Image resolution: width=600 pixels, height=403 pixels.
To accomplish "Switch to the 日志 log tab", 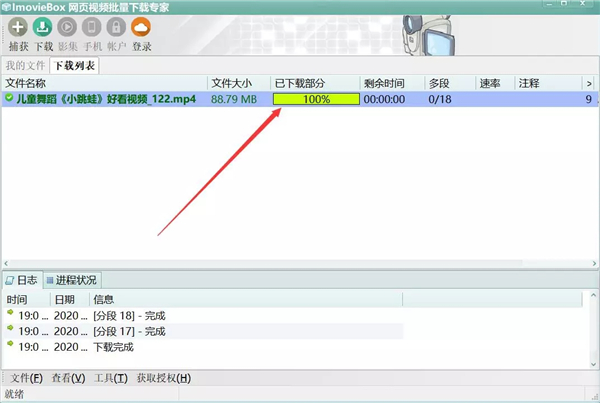I will 22,280.
